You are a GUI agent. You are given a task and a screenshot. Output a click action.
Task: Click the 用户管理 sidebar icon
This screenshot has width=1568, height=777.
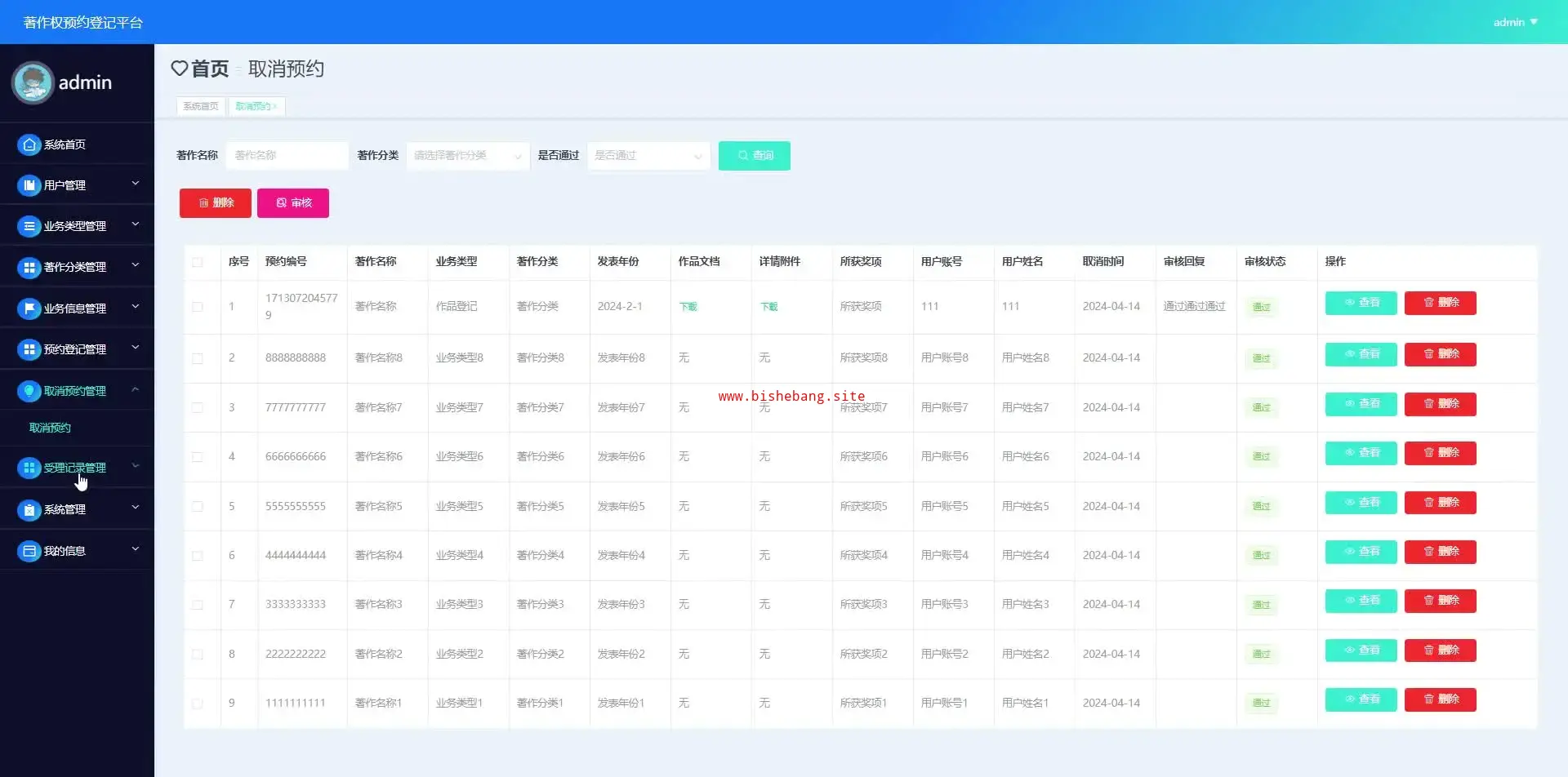[29, 185]
